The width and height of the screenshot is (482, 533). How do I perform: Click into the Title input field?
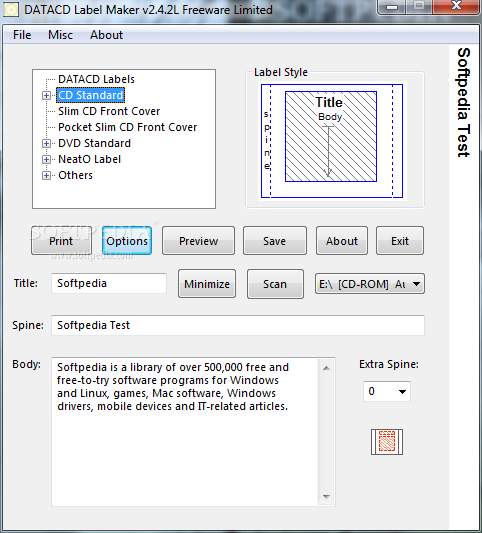click(x=109, y=283)
